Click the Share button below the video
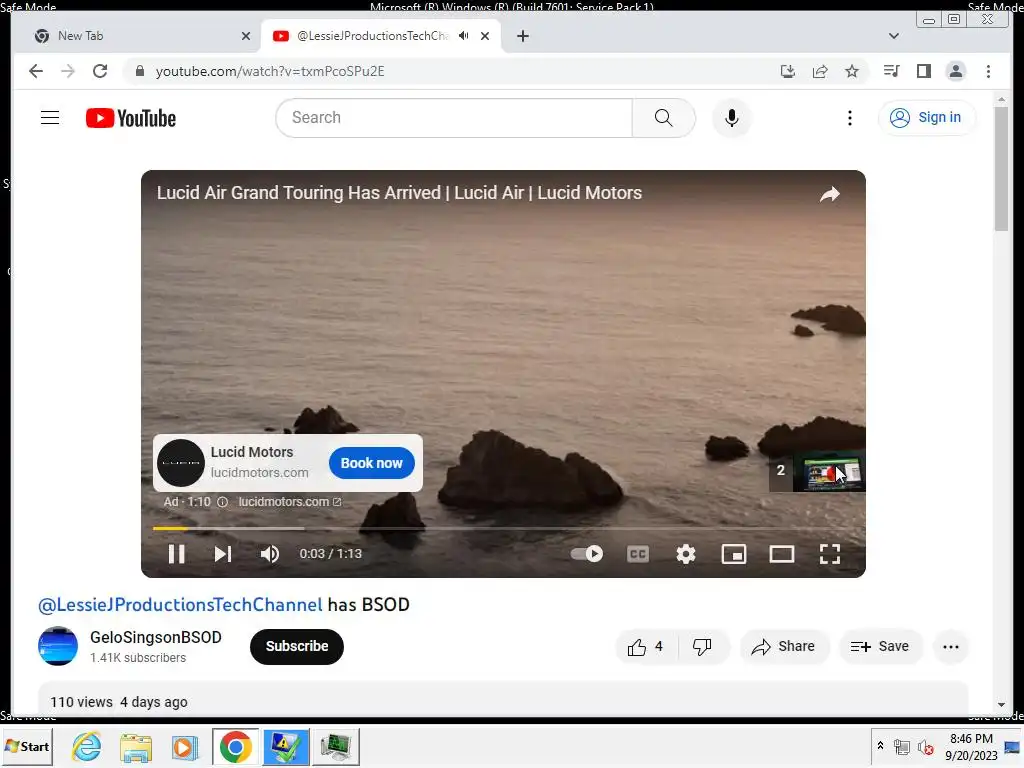 [784, 647]
